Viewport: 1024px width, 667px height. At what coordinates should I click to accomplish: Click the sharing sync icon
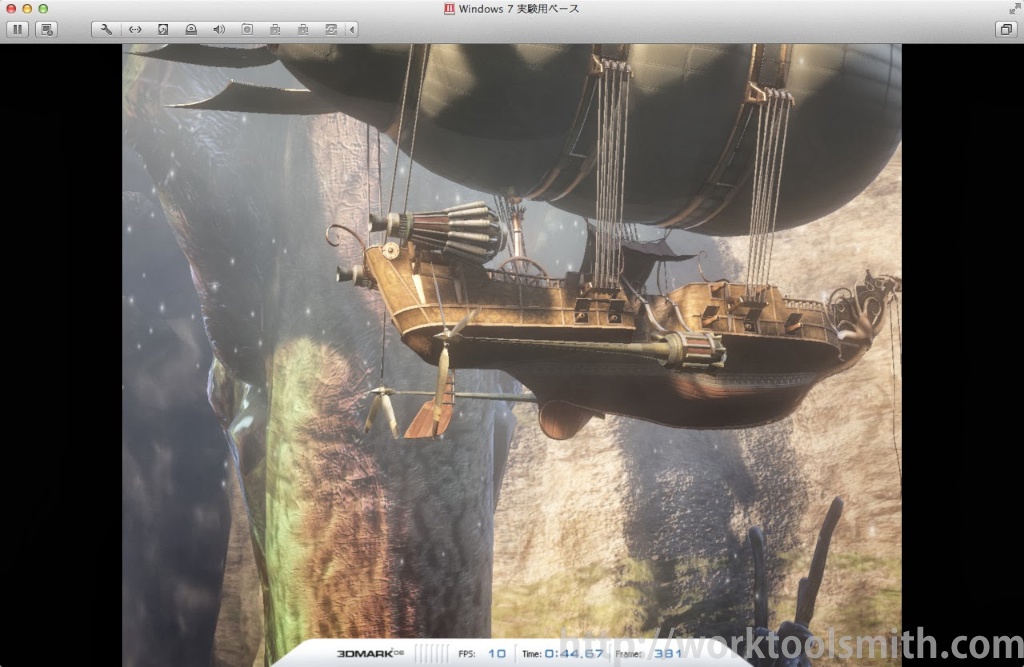(x=331, y=29)
